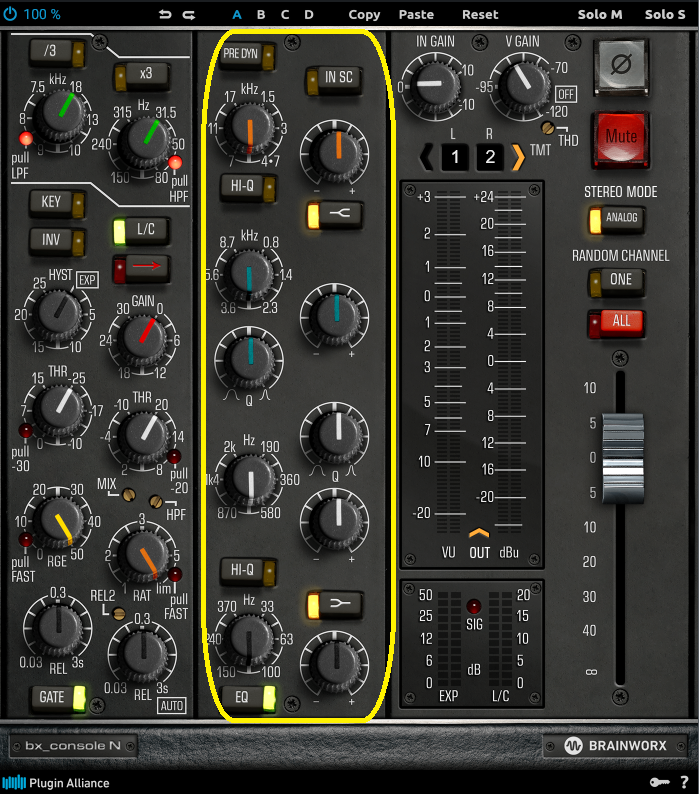Click the next channel right chevron
This screenshot has width=699, height=794.
pyautogui.click(x=518, y=156)
